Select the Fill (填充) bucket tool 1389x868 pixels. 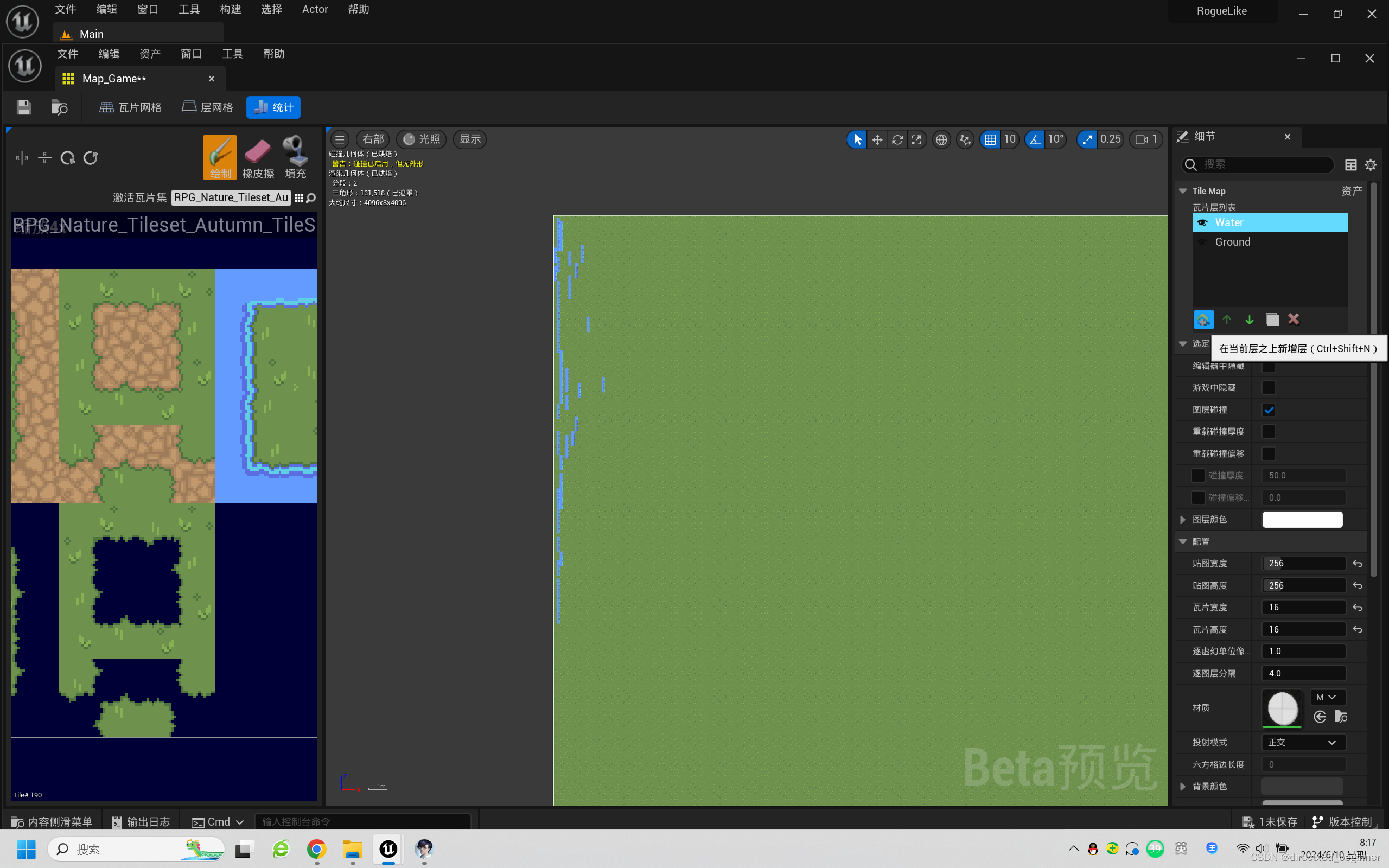click(295, 157)
